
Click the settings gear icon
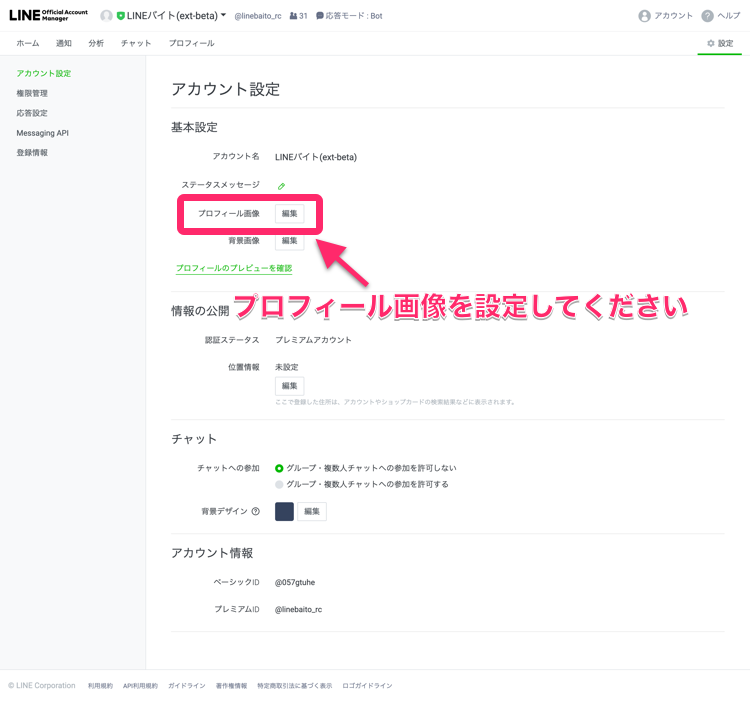pos(711,44)
